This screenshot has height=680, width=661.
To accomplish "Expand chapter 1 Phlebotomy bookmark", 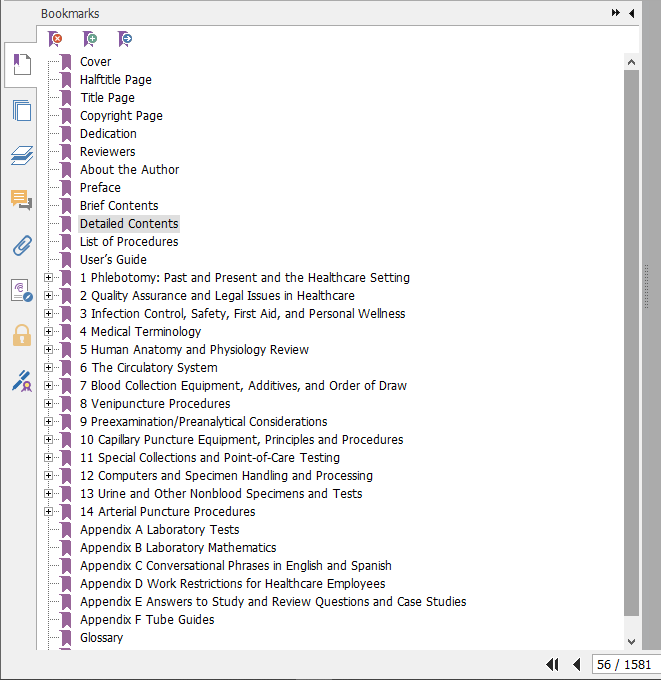I will [x=48, y=278].
